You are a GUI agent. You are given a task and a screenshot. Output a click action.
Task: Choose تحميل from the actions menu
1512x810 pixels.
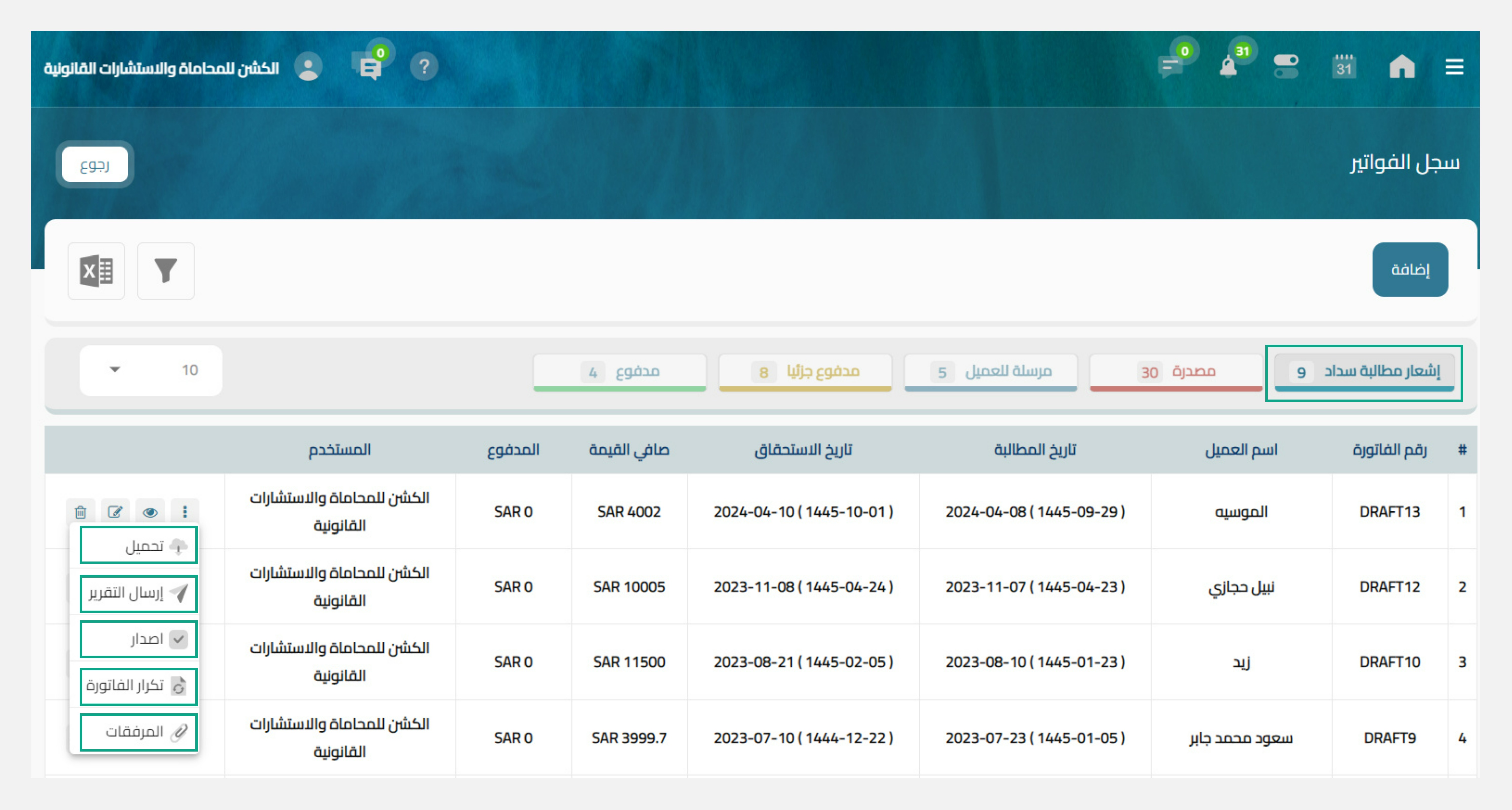(138, 546)
